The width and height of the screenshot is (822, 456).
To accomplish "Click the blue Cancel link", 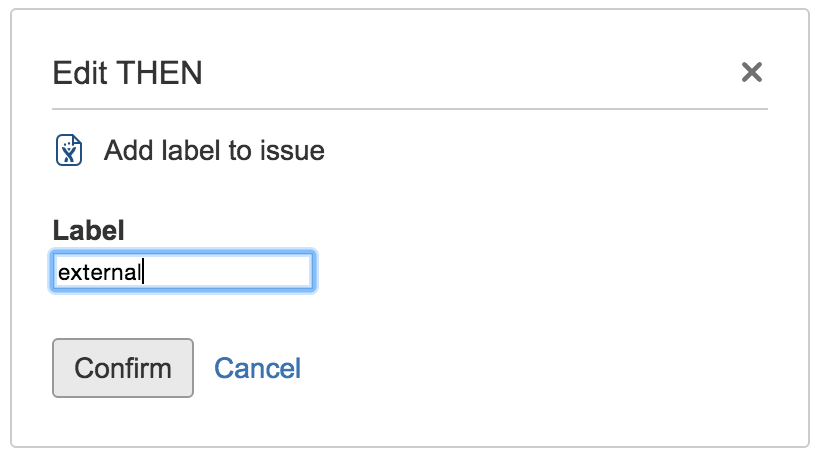I will coord(257,368).
